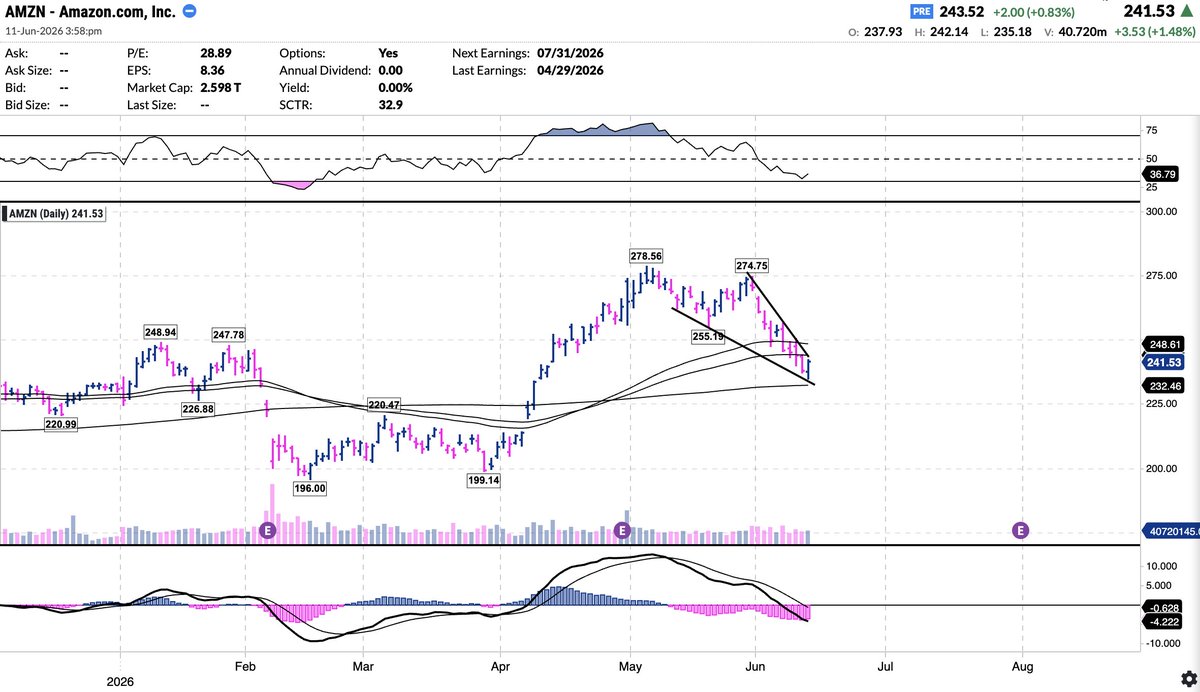
Task: Click the 278.56 peak price label
Action: (647, 256)
